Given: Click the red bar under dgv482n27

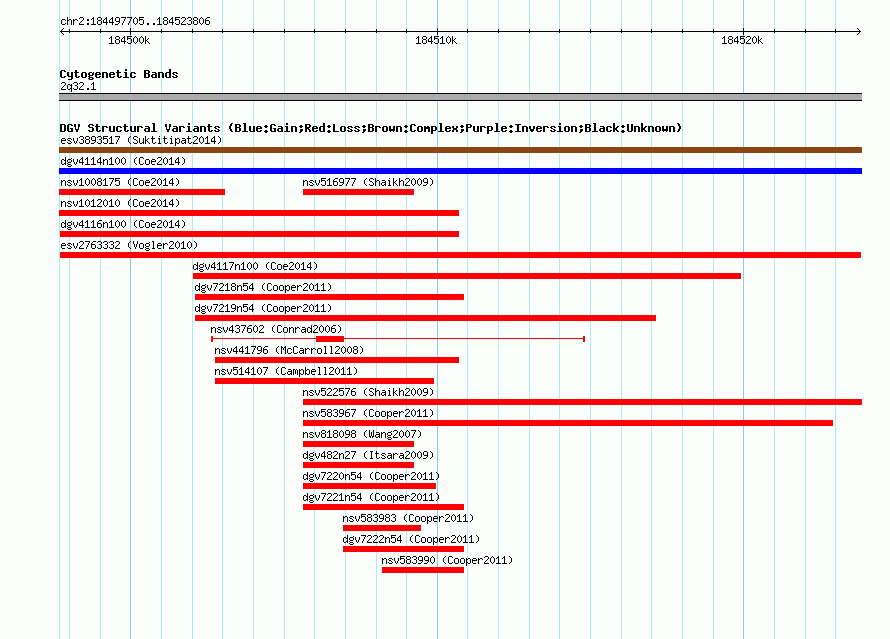Looking at the screenshot, I should (358, 465).
